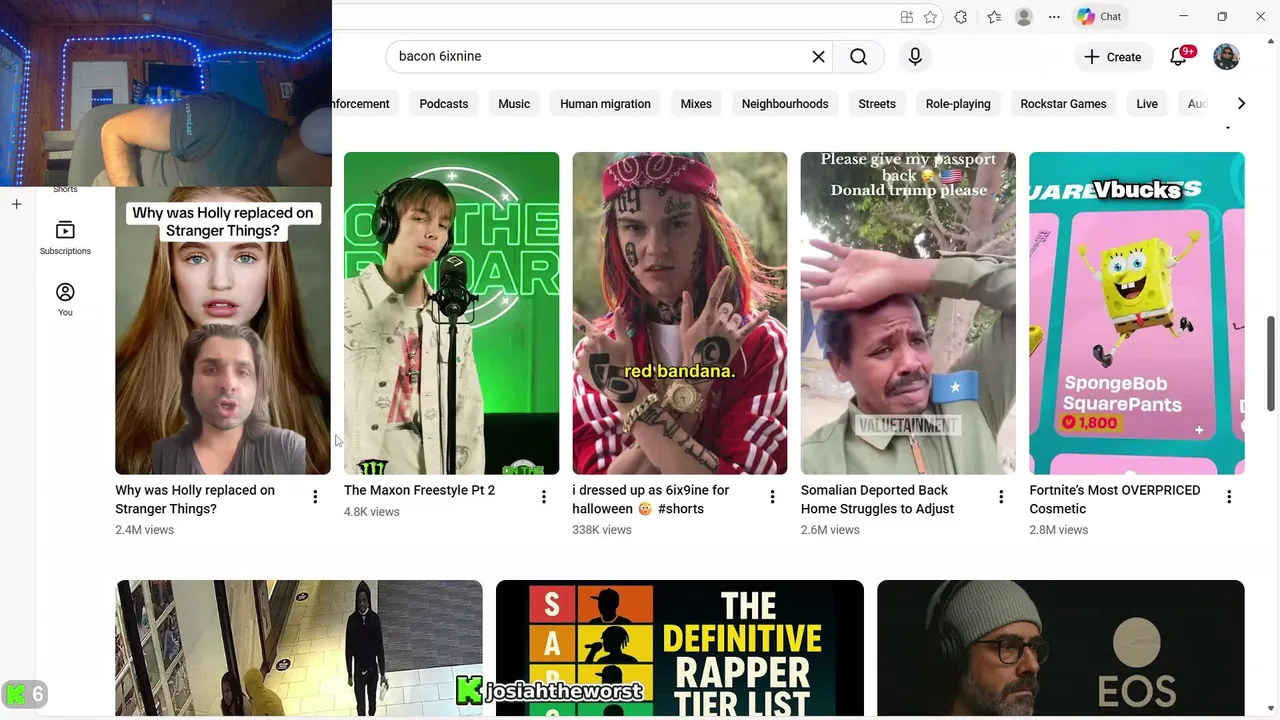Click the 338K views text
The width and height of the screenshot is (1280, 720).
602,530
